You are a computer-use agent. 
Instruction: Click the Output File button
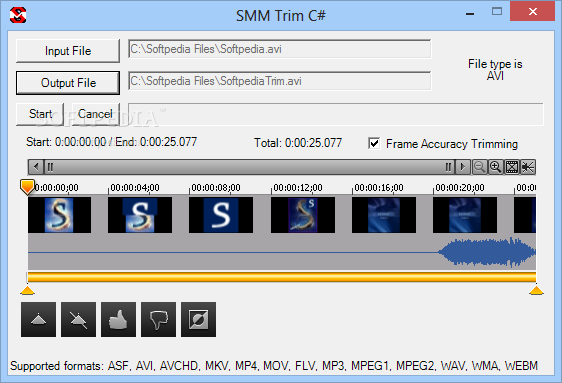pos(68,83)
